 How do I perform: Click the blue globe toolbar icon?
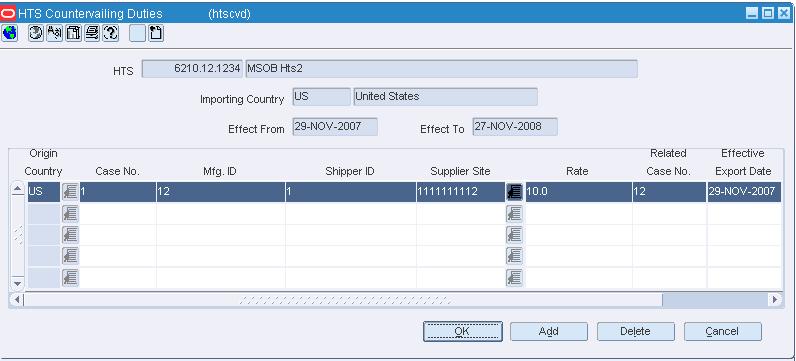click(9, 33)
